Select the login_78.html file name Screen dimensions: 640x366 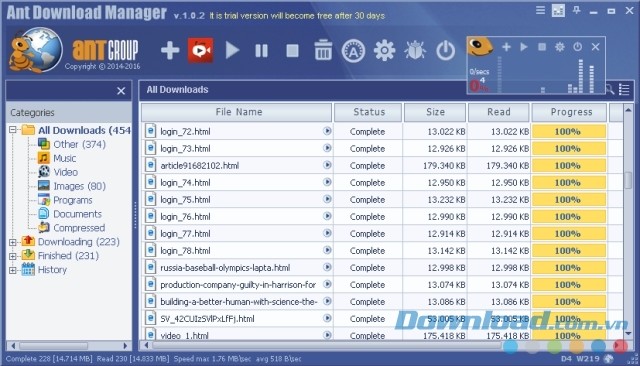(185, 251)
